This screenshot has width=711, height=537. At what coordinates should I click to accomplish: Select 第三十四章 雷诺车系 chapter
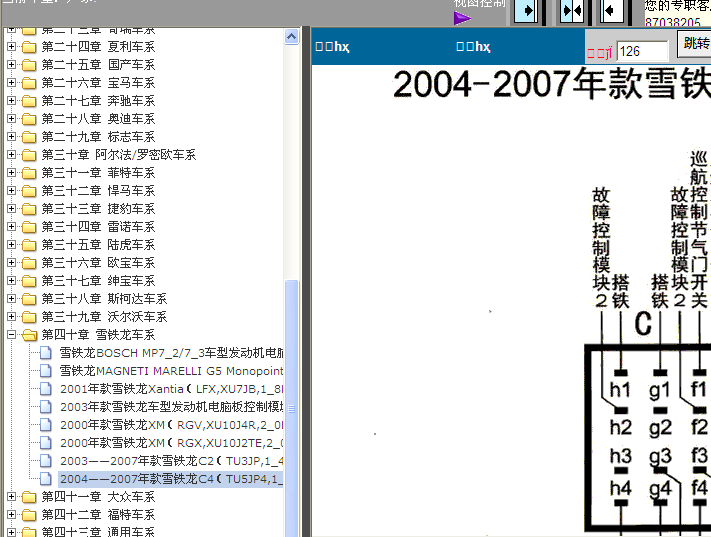pyautogui.click(x=98, y=227)
